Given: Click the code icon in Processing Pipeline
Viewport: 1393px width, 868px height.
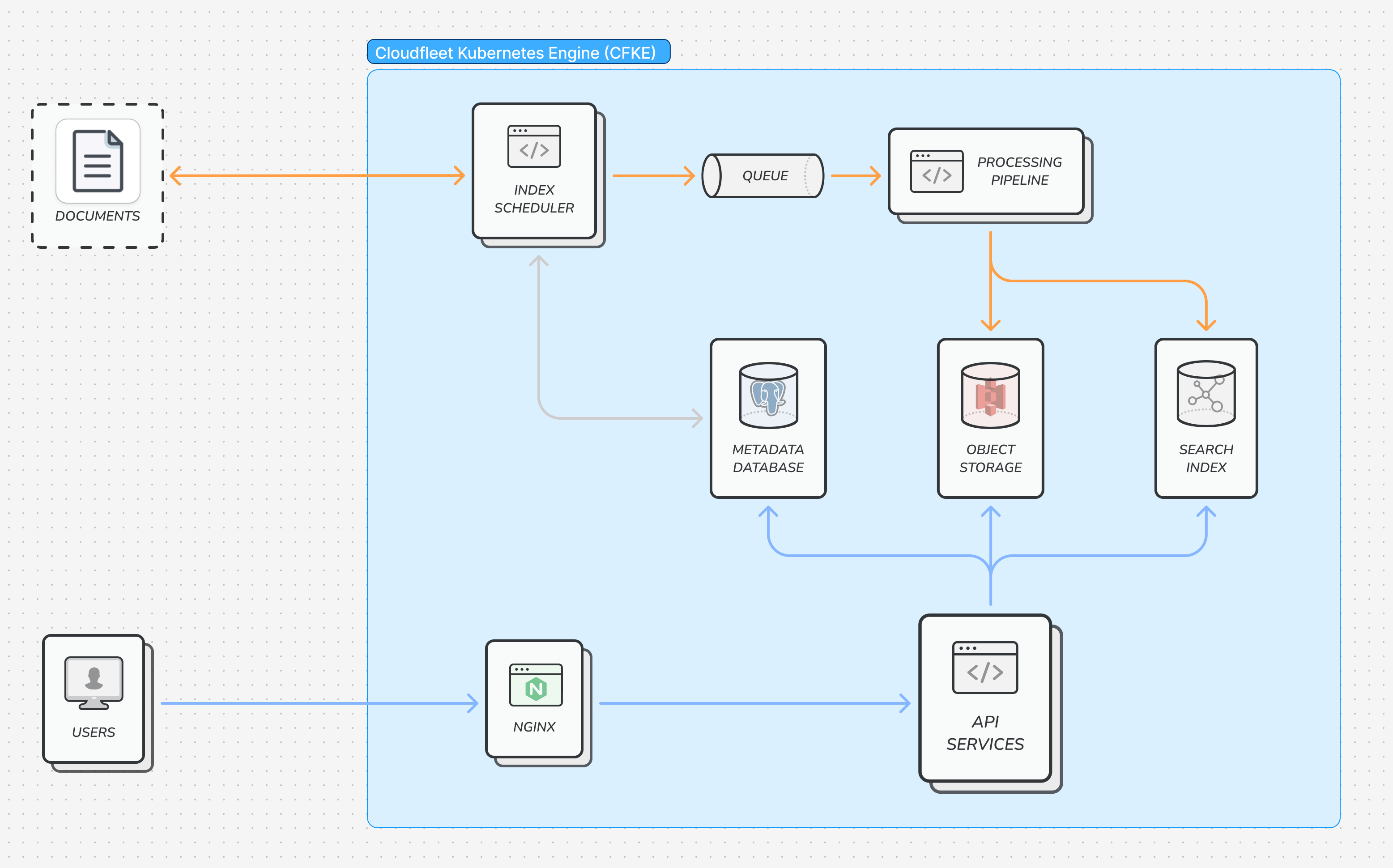Looking at the screenshot, I should 936,172.
